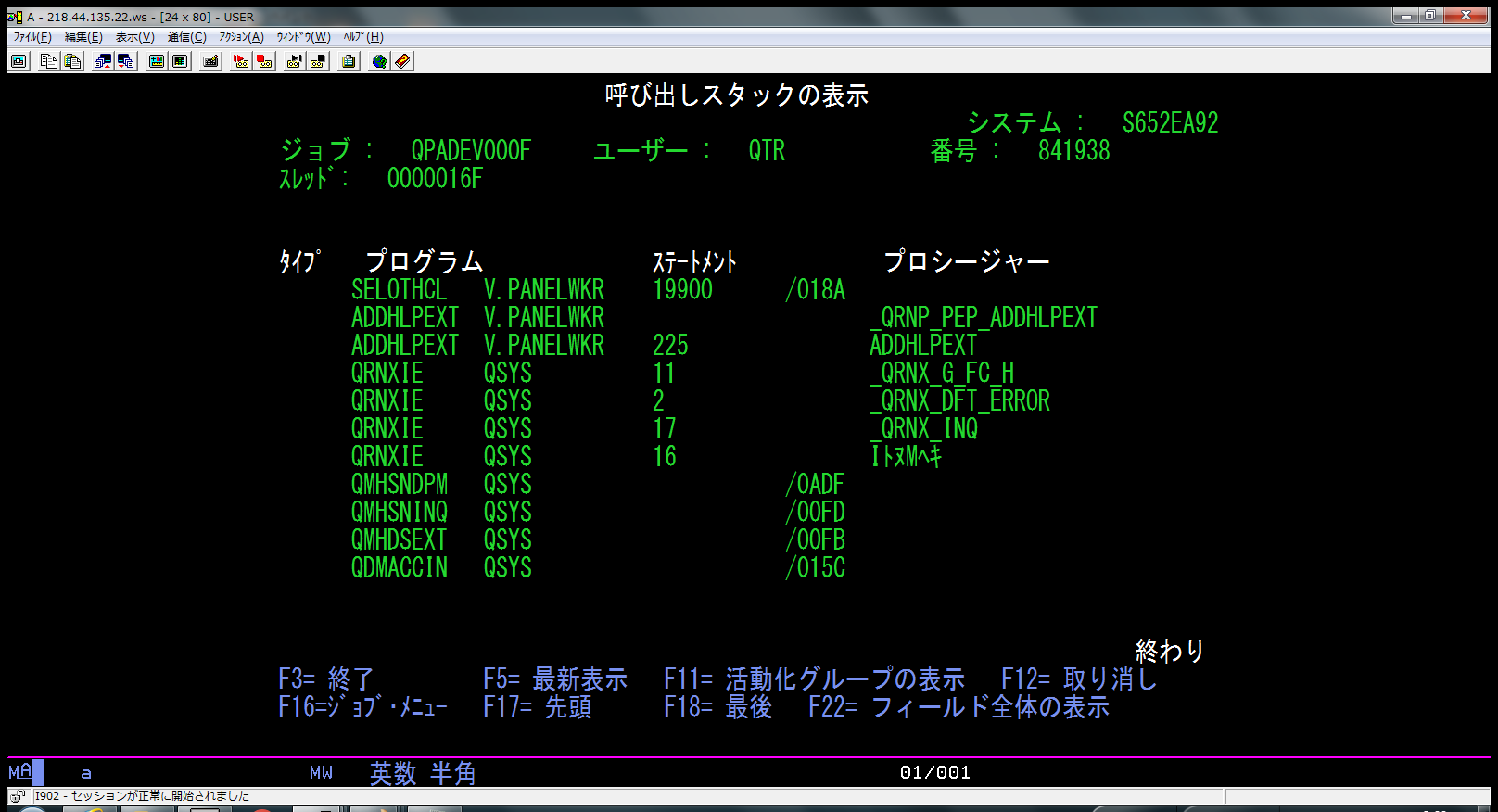Screen dimensions: 1498x812
Task: Click the Paste toolbar icon
Action: pos(72,61)
